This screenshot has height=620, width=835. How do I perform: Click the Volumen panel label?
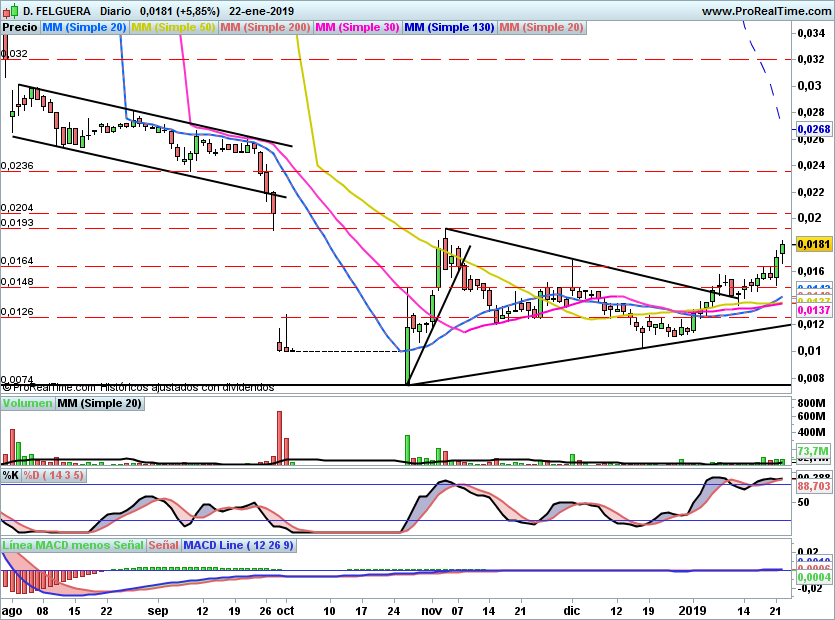tap(27, 403)
